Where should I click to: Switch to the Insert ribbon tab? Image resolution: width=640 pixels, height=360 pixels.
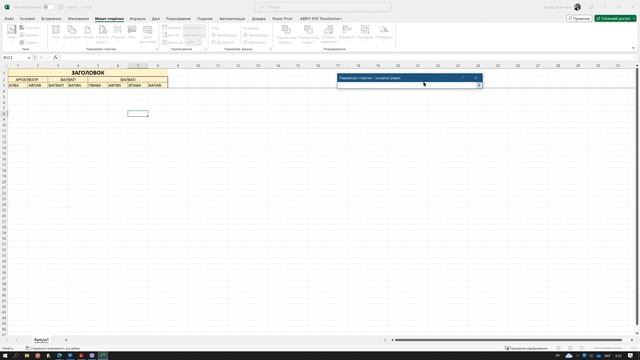pos(51,19)
